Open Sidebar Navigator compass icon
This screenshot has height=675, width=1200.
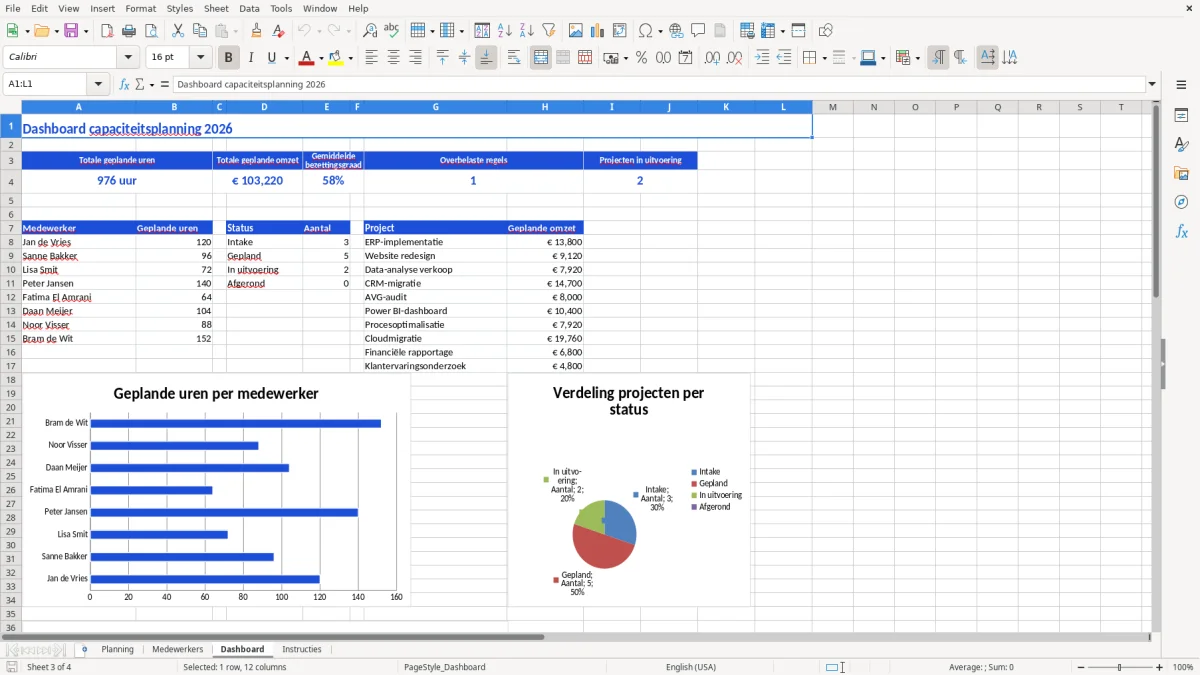[x=1181, y=202]
